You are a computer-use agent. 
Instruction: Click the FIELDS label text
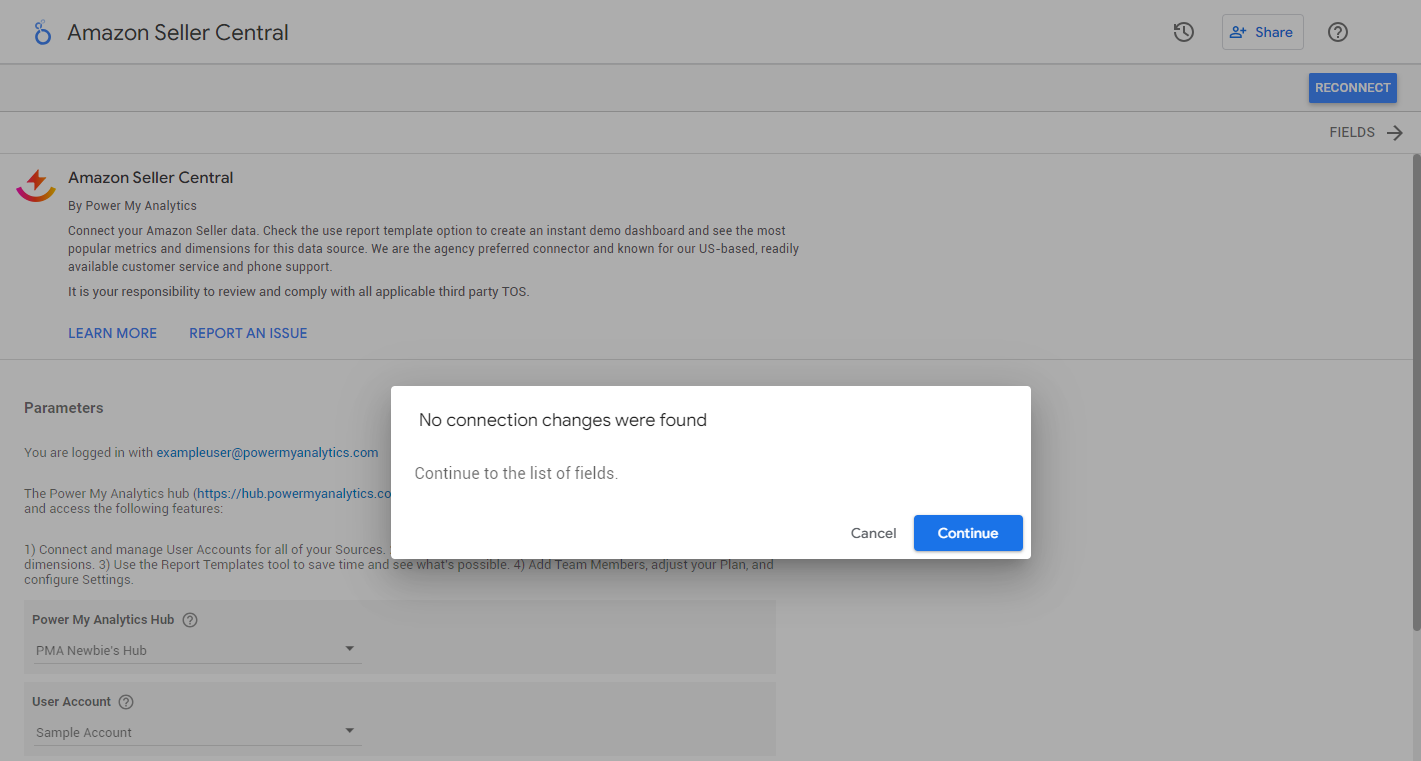coord(1351,133)
